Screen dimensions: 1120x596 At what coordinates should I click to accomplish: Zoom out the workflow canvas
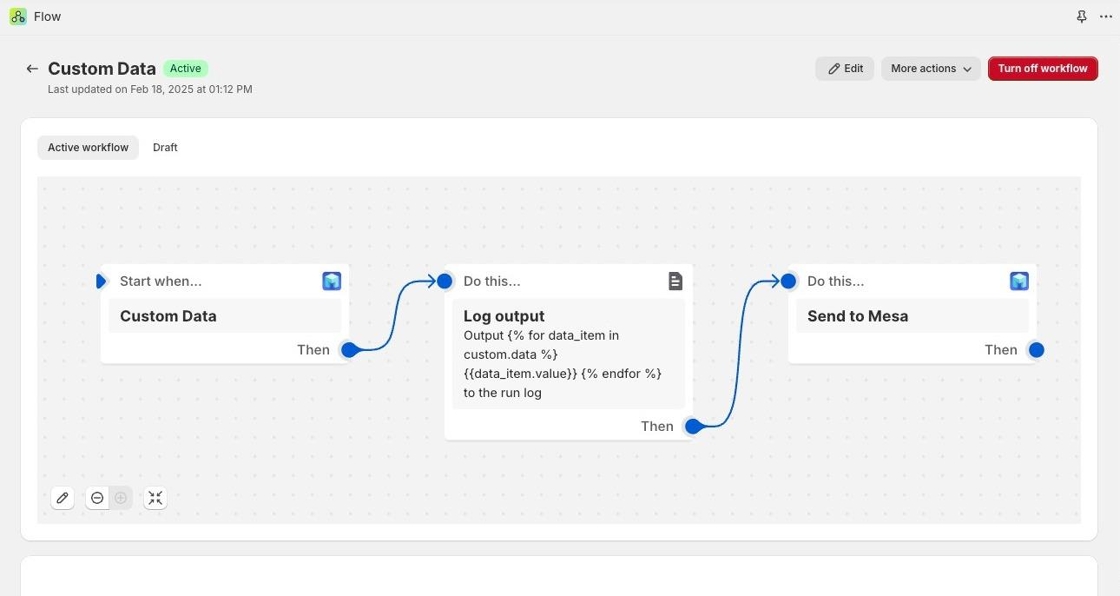point(97,498)
